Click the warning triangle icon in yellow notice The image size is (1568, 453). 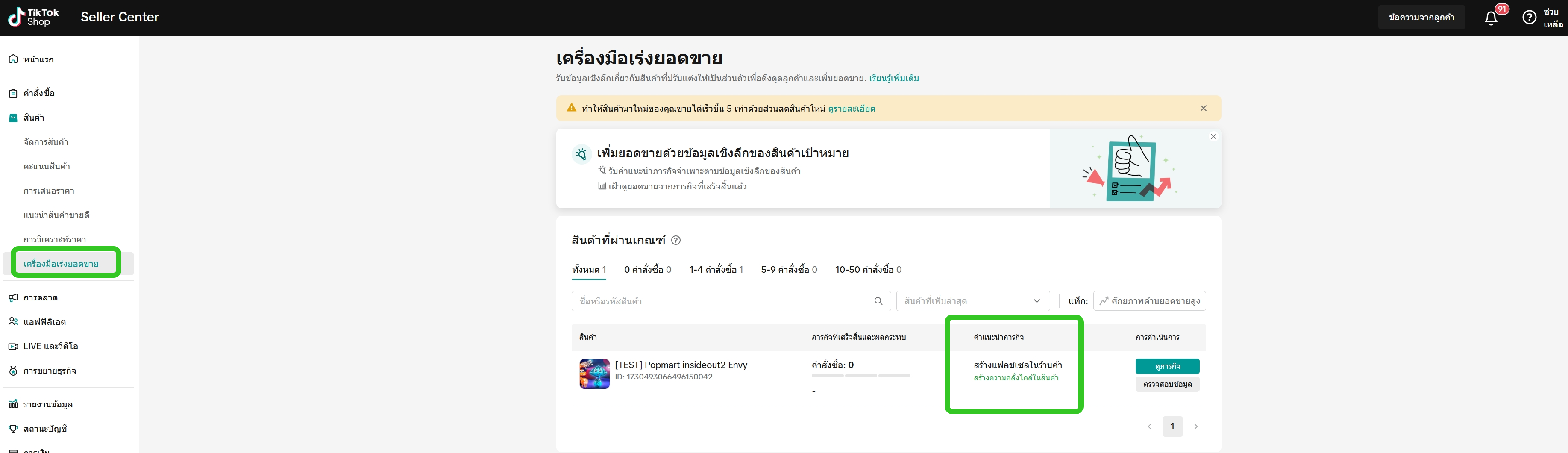571,108
